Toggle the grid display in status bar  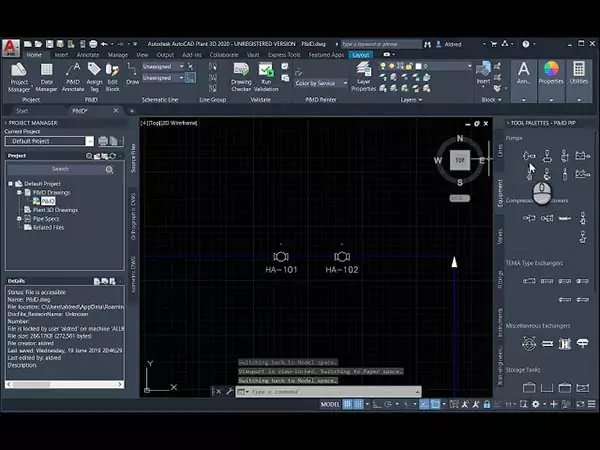coord(347,404)
